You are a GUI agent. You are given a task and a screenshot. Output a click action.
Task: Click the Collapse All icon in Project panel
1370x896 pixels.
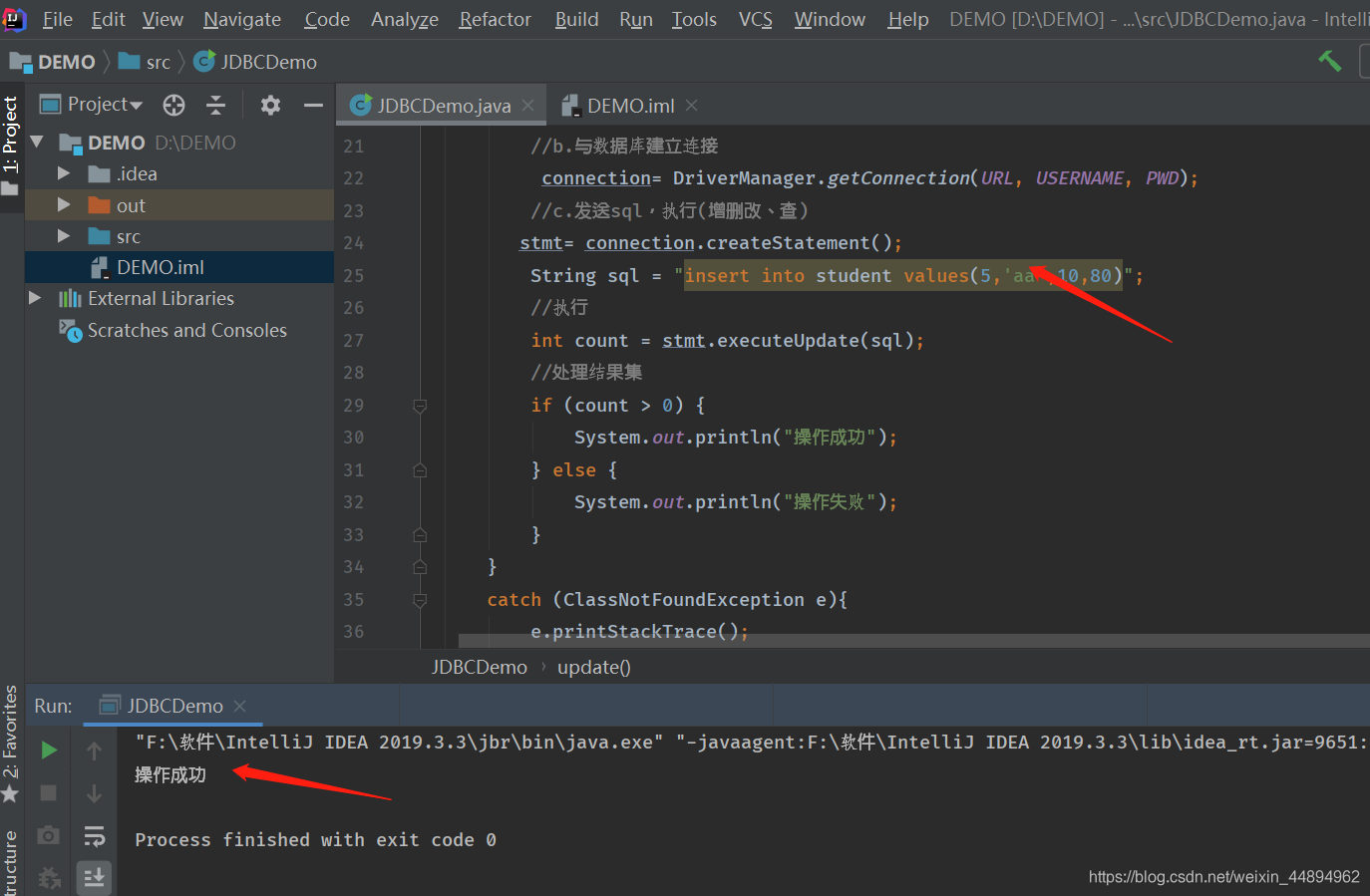[216, 105]
